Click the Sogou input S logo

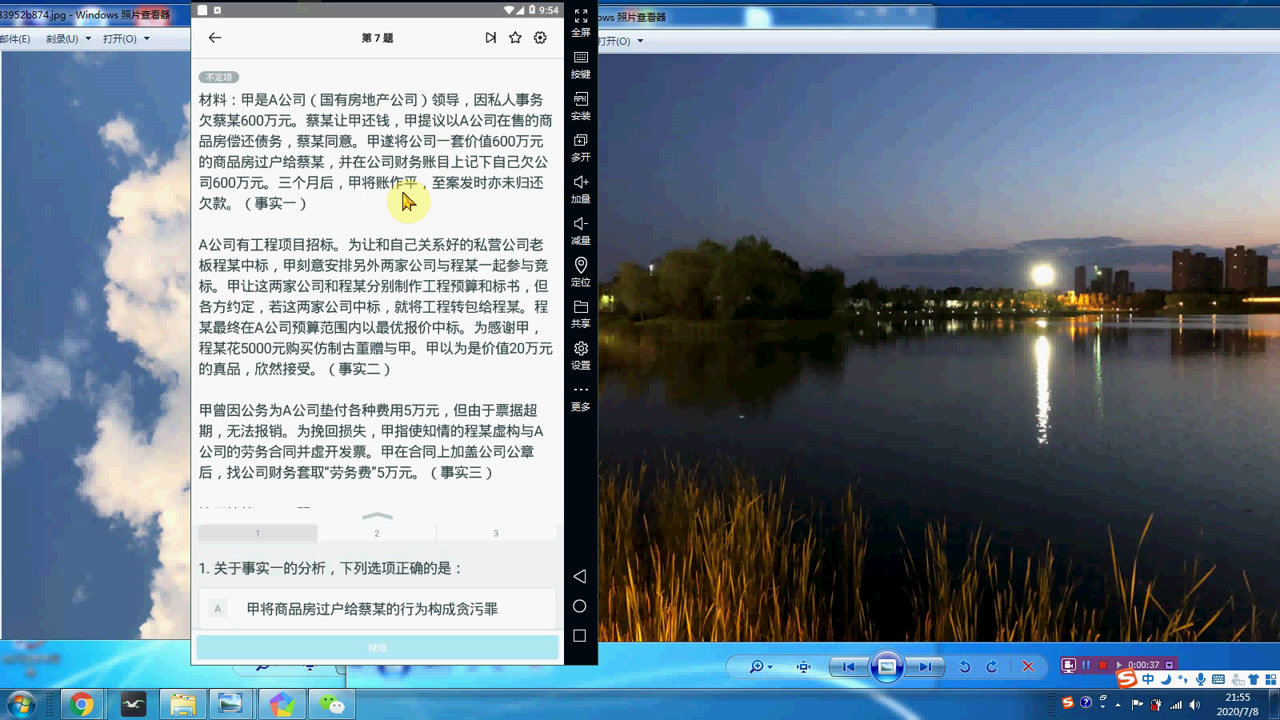[1127, 679]
